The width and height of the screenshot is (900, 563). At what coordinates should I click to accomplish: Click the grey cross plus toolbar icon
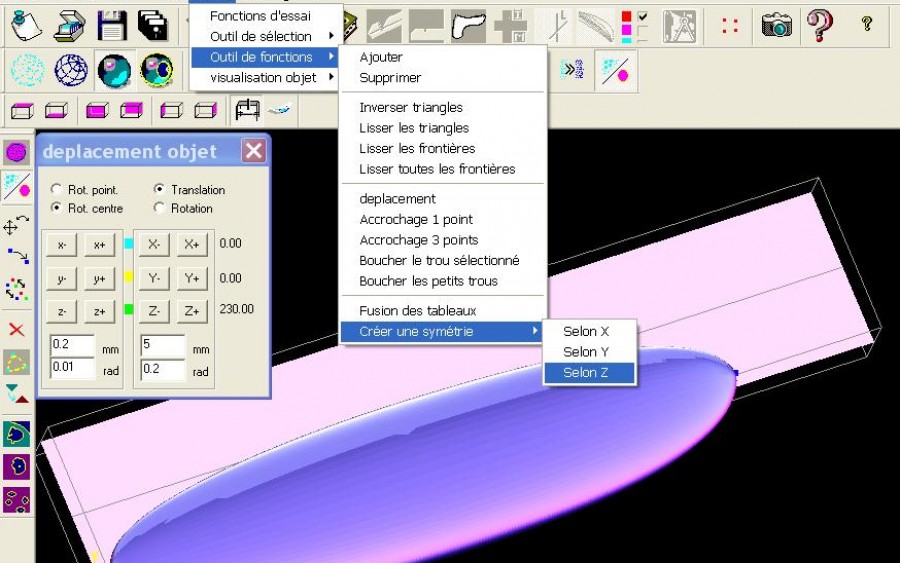[x=510, y=26]
